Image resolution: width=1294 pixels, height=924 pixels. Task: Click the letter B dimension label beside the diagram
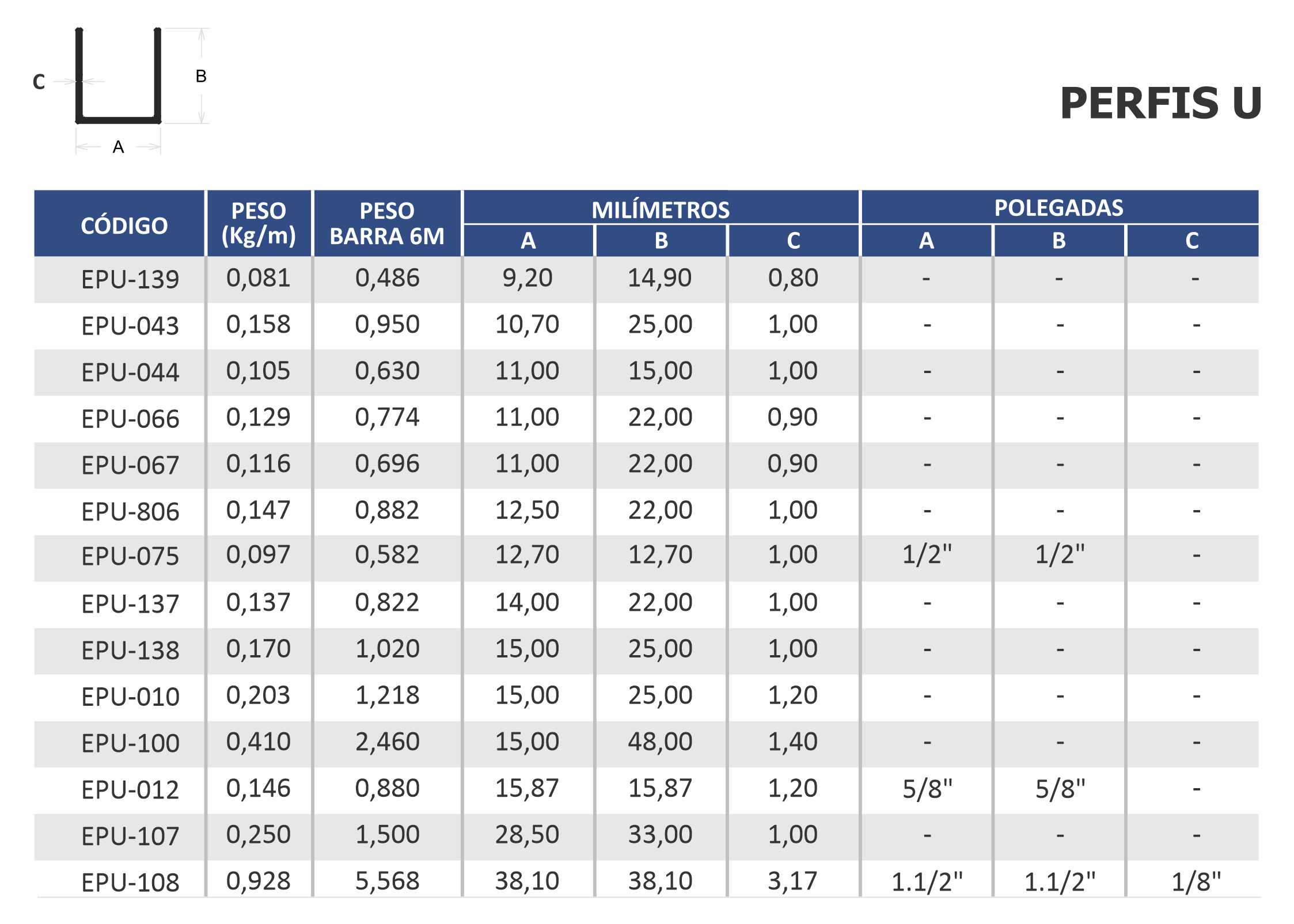click(201, 76)
